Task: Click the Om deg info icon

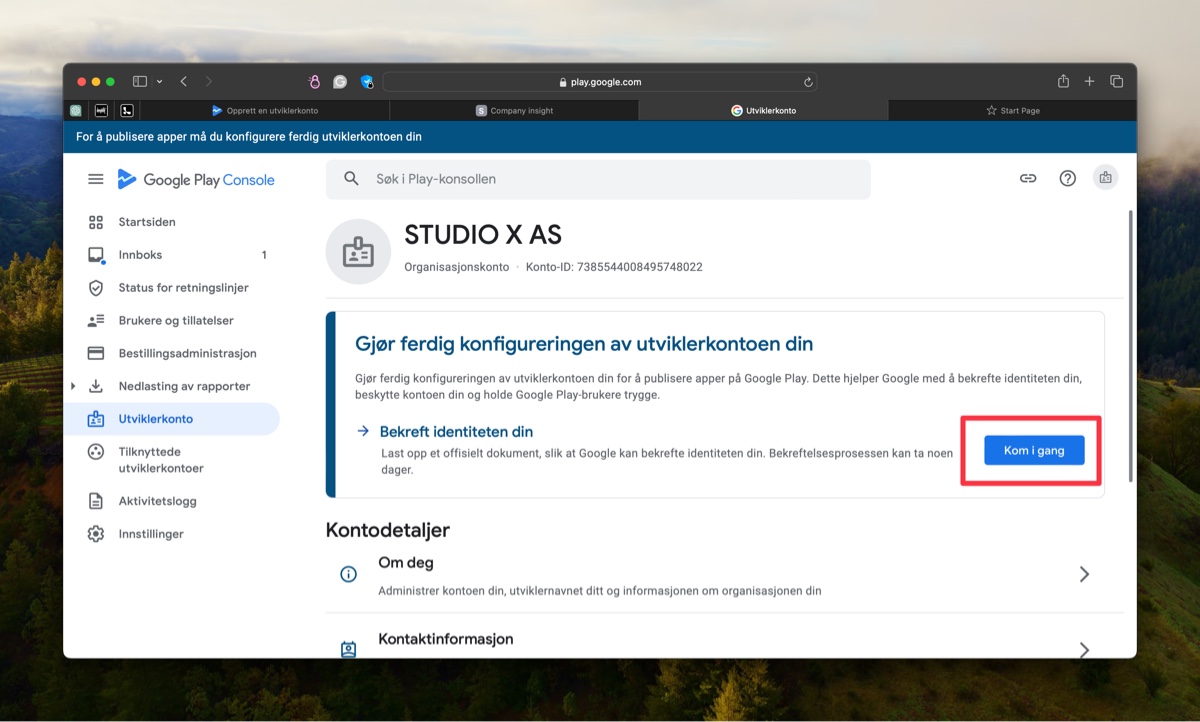Action: tap(348, 574)
